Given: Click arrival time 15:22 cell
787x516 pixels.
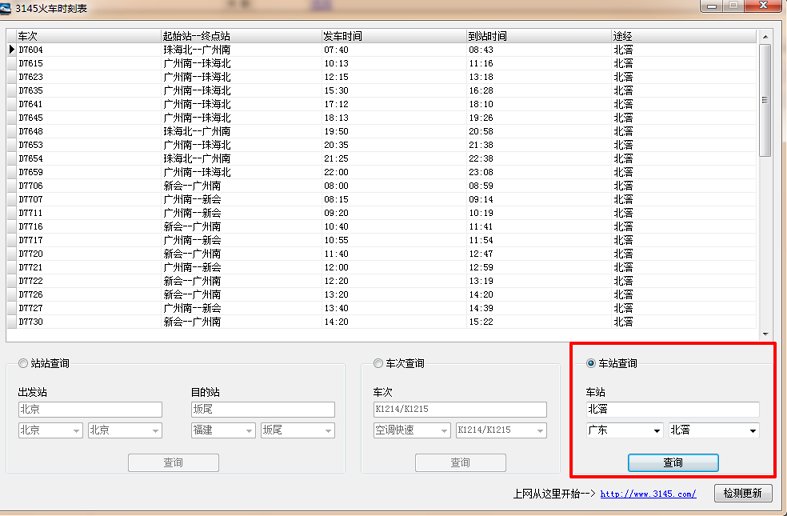Looking at the screenshot, I should [x=539, y=321].
